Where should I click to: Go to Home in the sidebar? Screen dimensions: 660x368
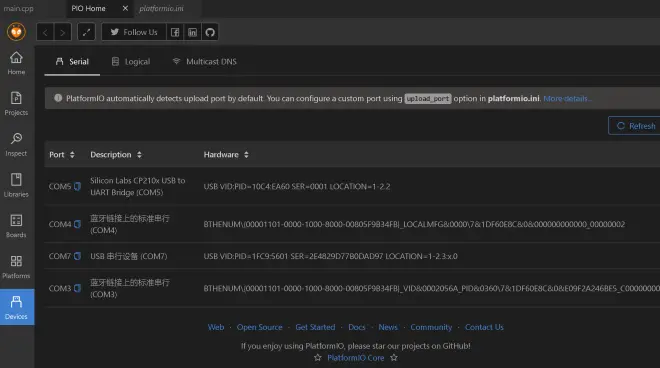point(16,63)
